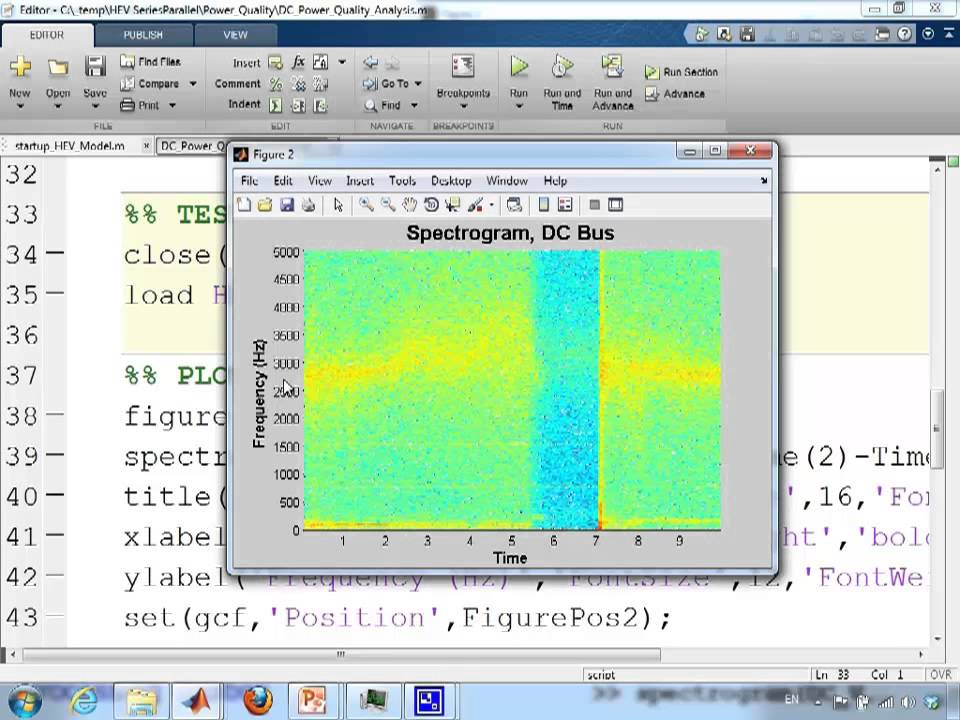Image resolution: width=960 pixels, height=720 pixels.
Task: Click the Compare button
Action: coord(151,83)
